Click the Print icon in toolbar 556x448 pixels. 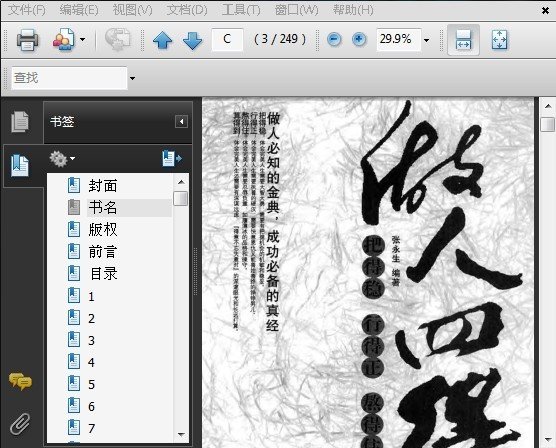click(x=27, y=40)
